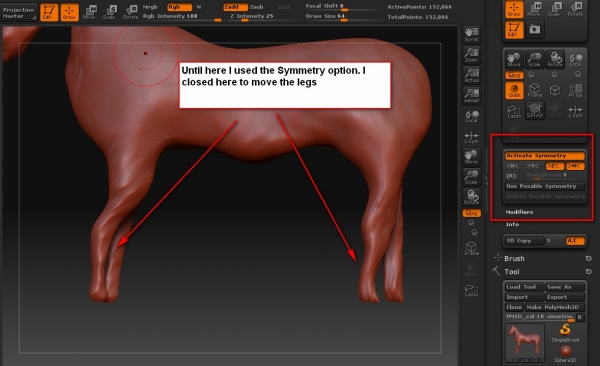Click Load Tool
Viewport: 600px width, 366px height.
[524, 287]
